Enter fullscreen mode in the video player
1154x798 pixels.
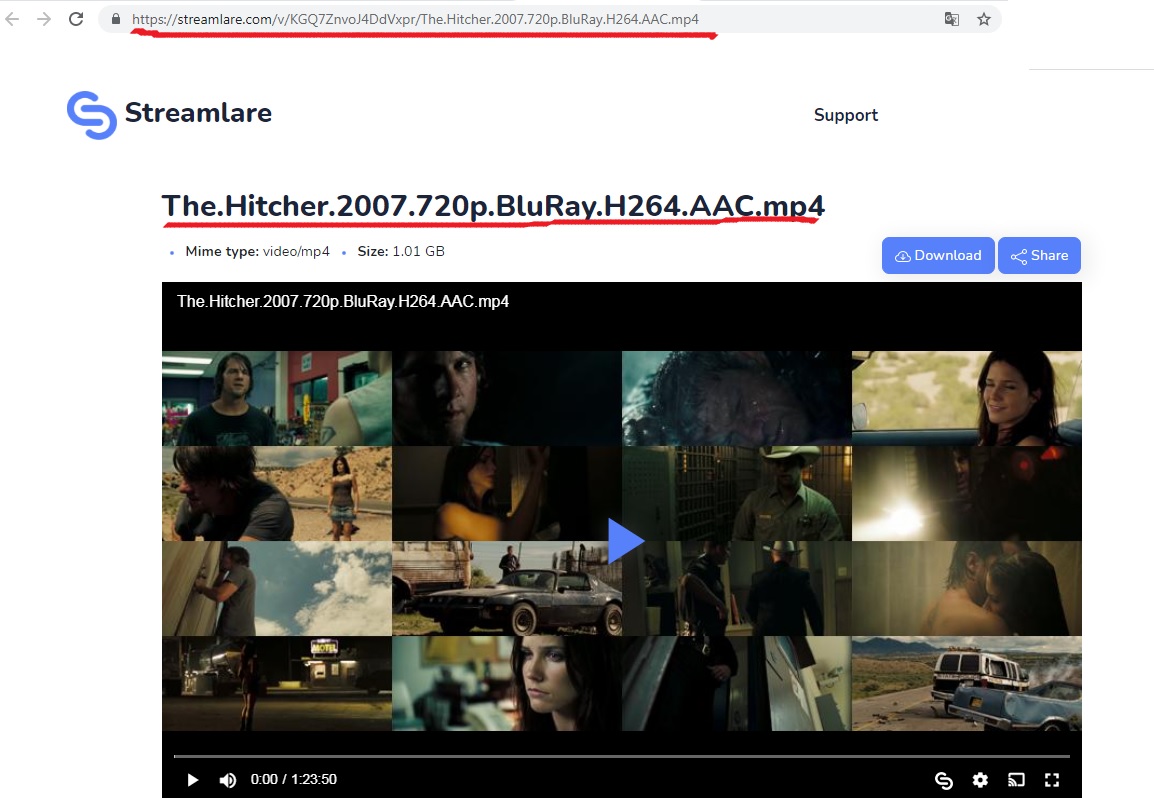coord(1052,780)
